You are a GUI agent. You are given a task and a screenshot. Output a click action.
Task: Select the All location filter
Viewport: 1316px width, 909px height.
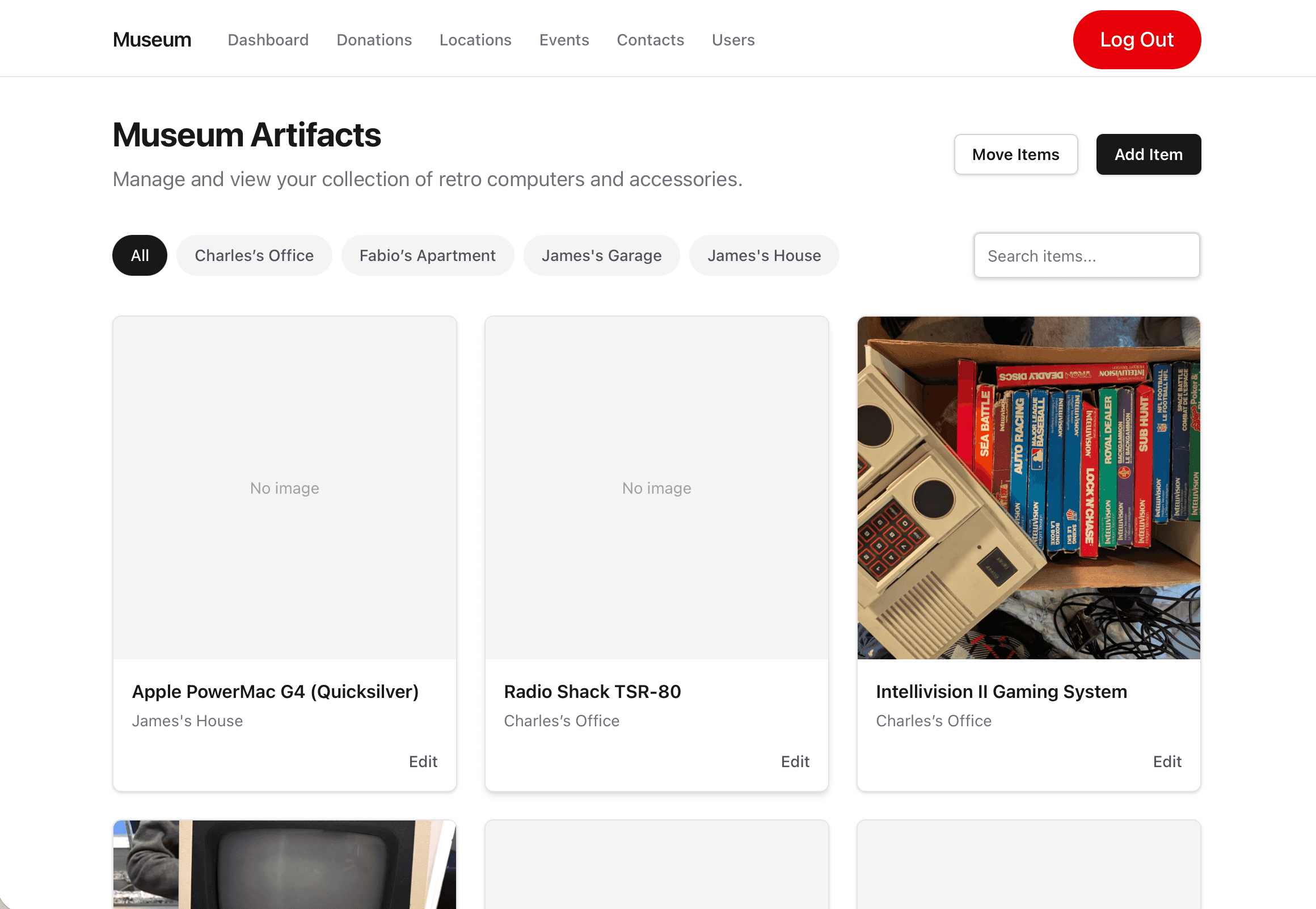pyautogui.click(x=140, y=255)
